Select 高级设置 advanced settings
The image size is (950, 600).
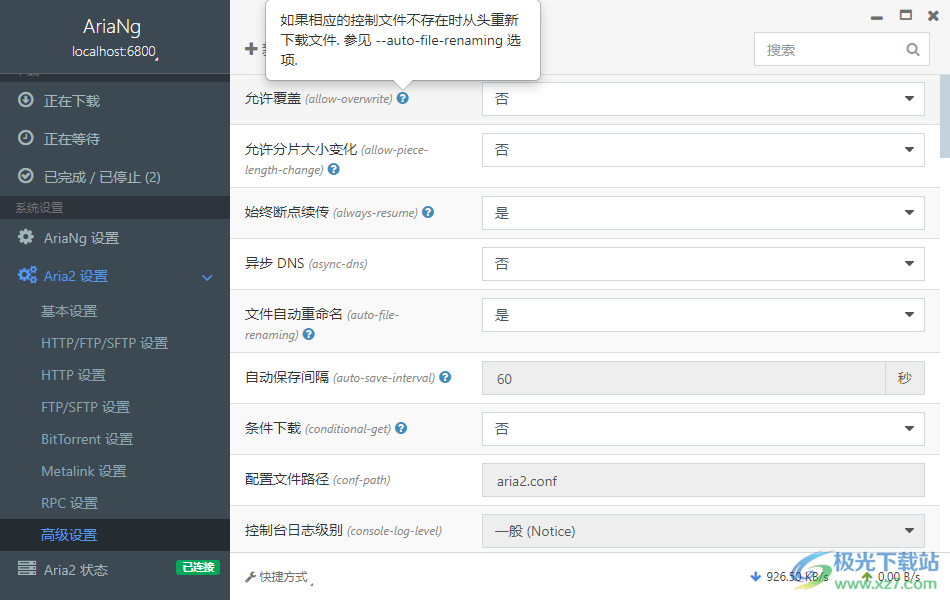point(69,535)
